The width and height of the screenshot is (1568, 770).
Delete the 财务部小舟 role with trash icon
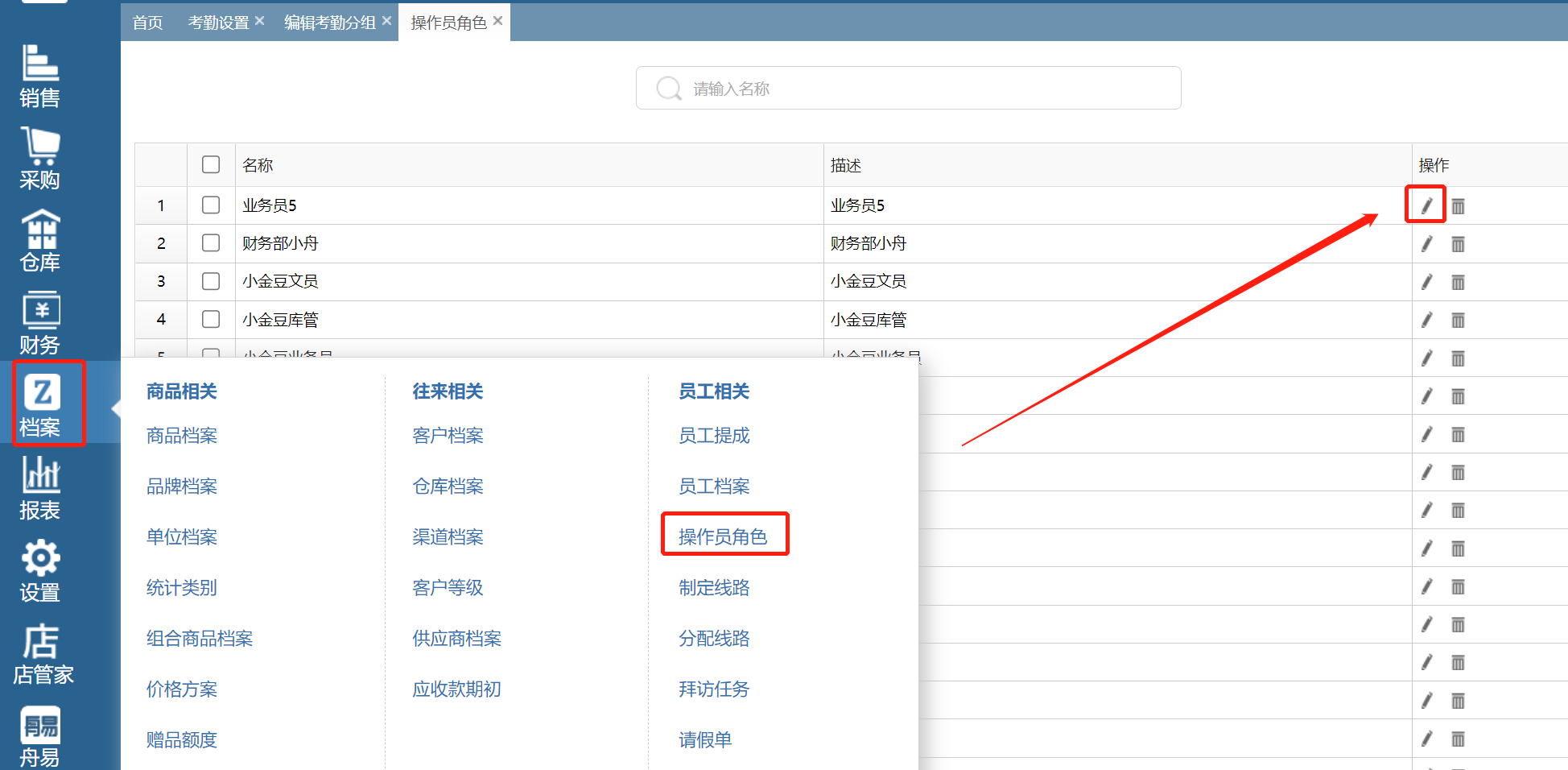pyautogui.click(x=1458, y=244)
